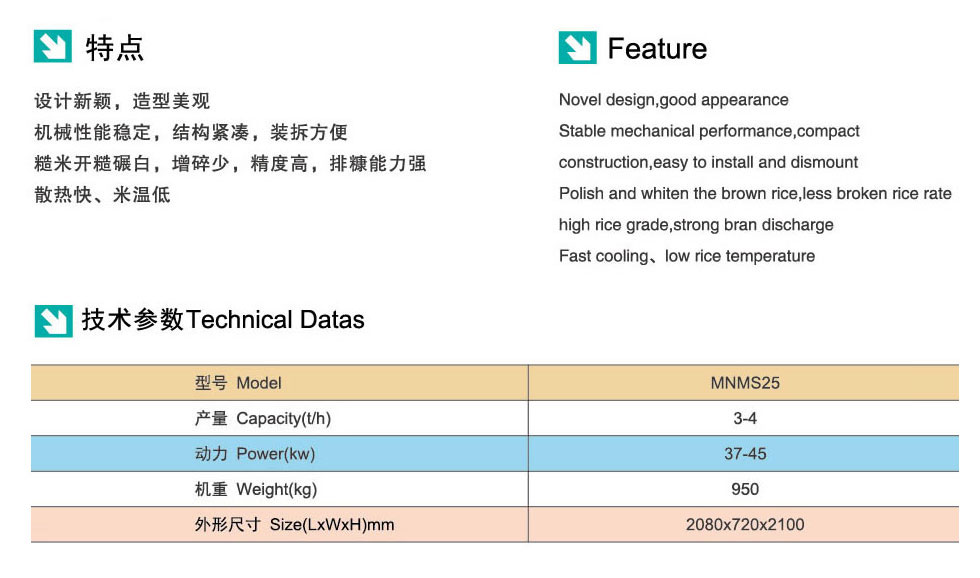Image resolution: width=980 pixels, height=578 pixels.
Task: Click the 设计新颖，造型美观 text line
Action: pos(122,101)
